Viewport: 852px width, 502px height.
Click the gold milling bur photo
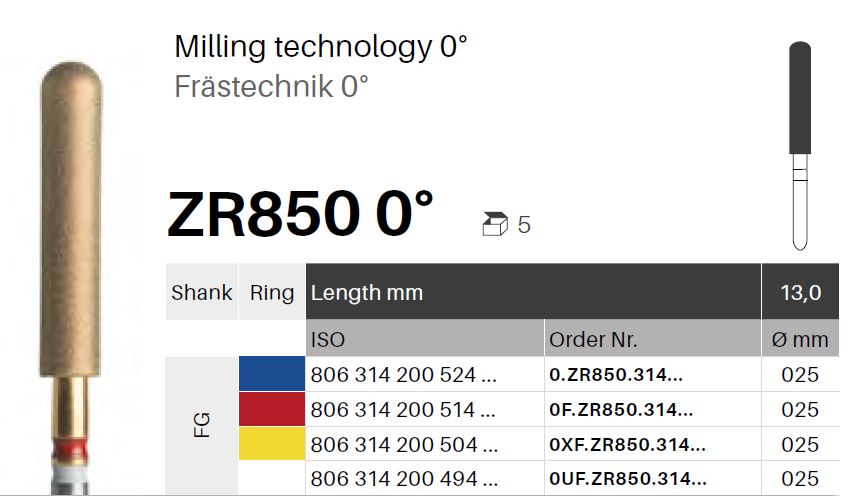point(71,278)
